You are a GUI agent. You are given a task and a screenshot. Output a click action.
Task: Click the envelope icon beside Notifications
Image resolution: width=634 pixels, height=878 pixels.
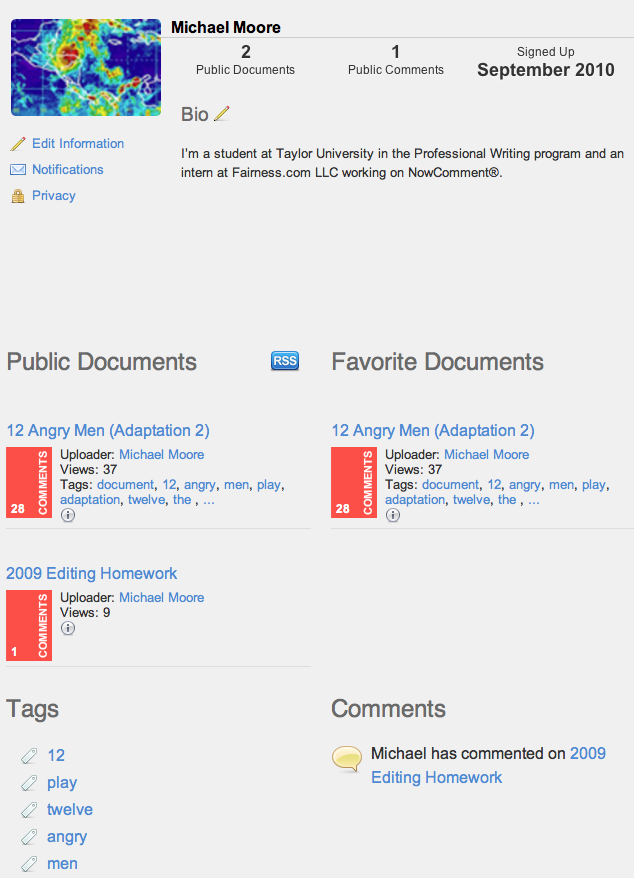point(18,170)
